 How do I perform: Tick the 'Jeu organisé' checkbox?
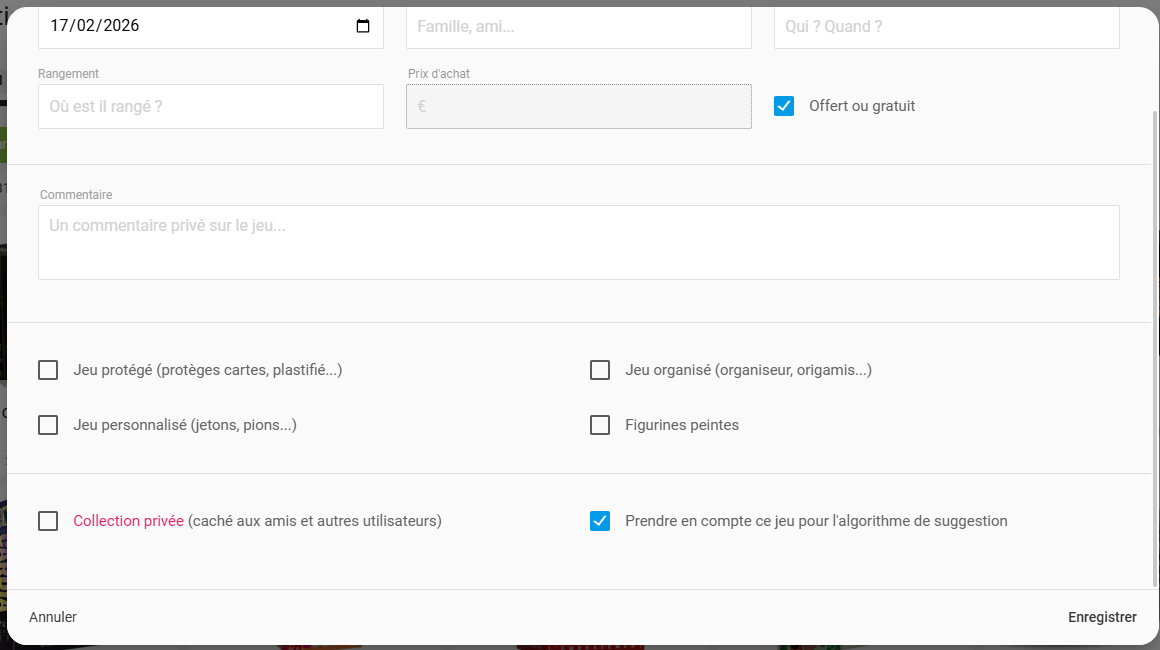pos(600,370)
